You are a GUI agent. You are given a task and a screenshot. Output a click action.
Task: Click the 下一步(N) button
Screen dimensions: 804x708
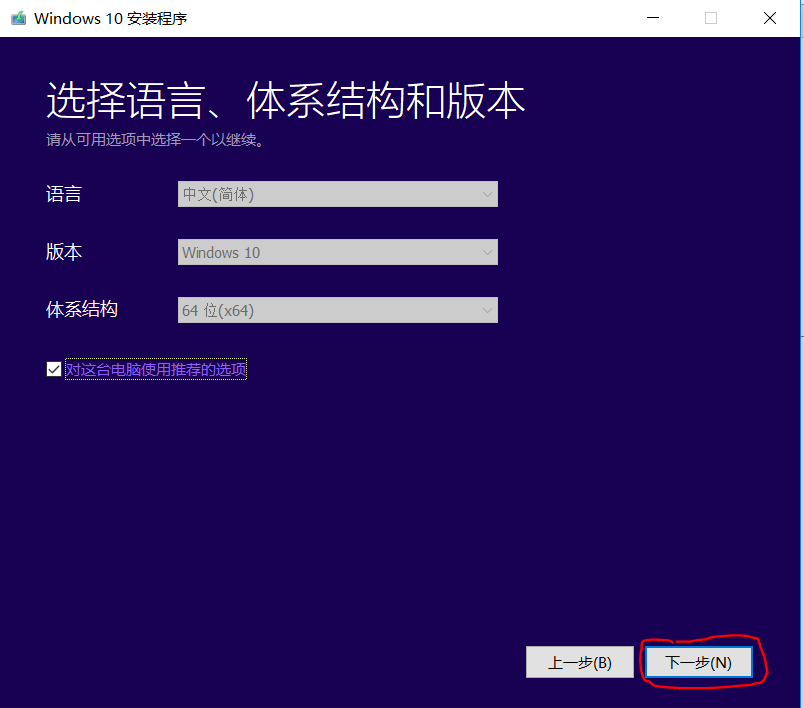(698, 662)
